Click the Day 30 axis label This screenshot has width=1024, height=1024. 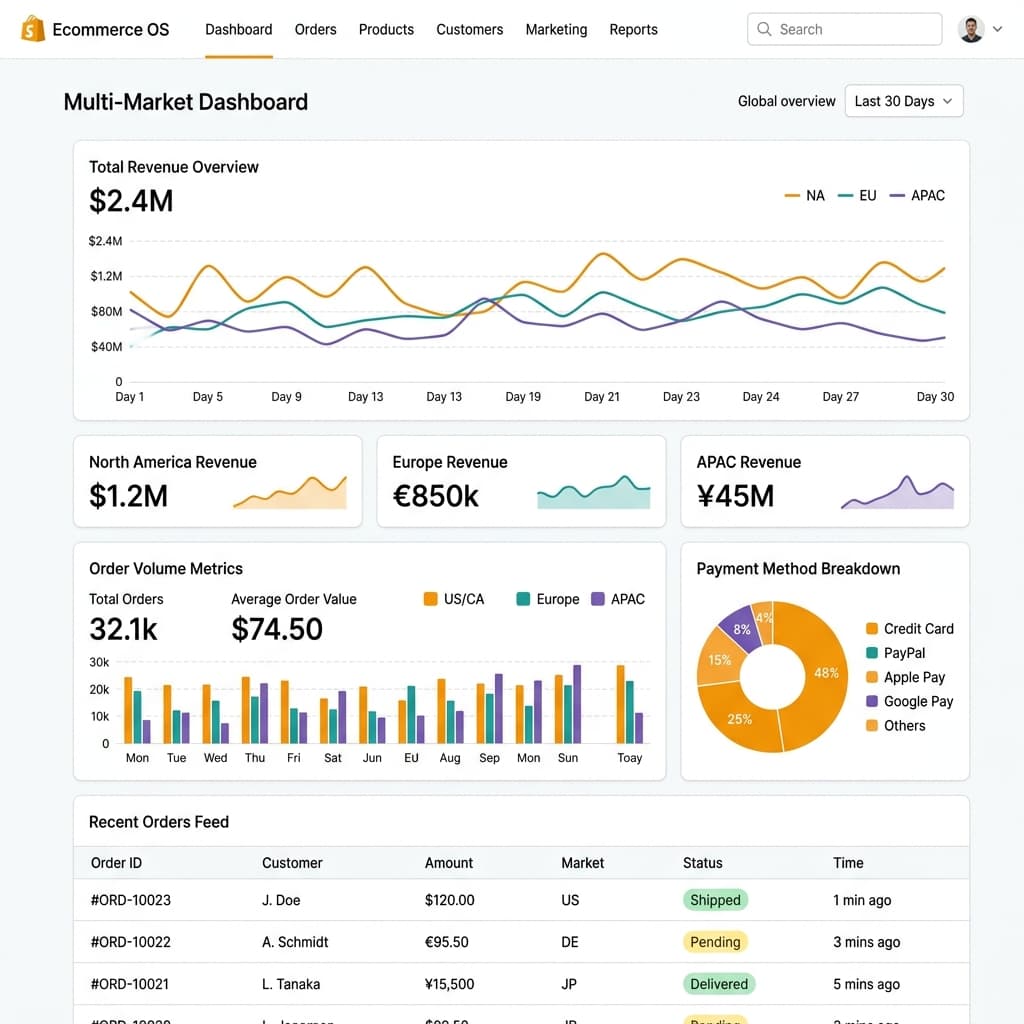935,396
